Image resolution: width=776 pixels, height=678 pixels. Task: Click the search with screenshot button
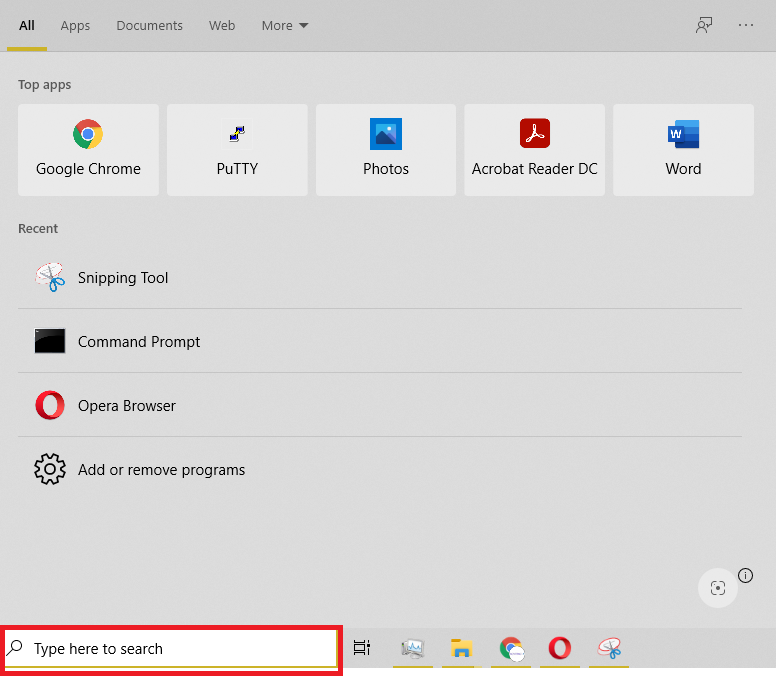click(718, 588)
